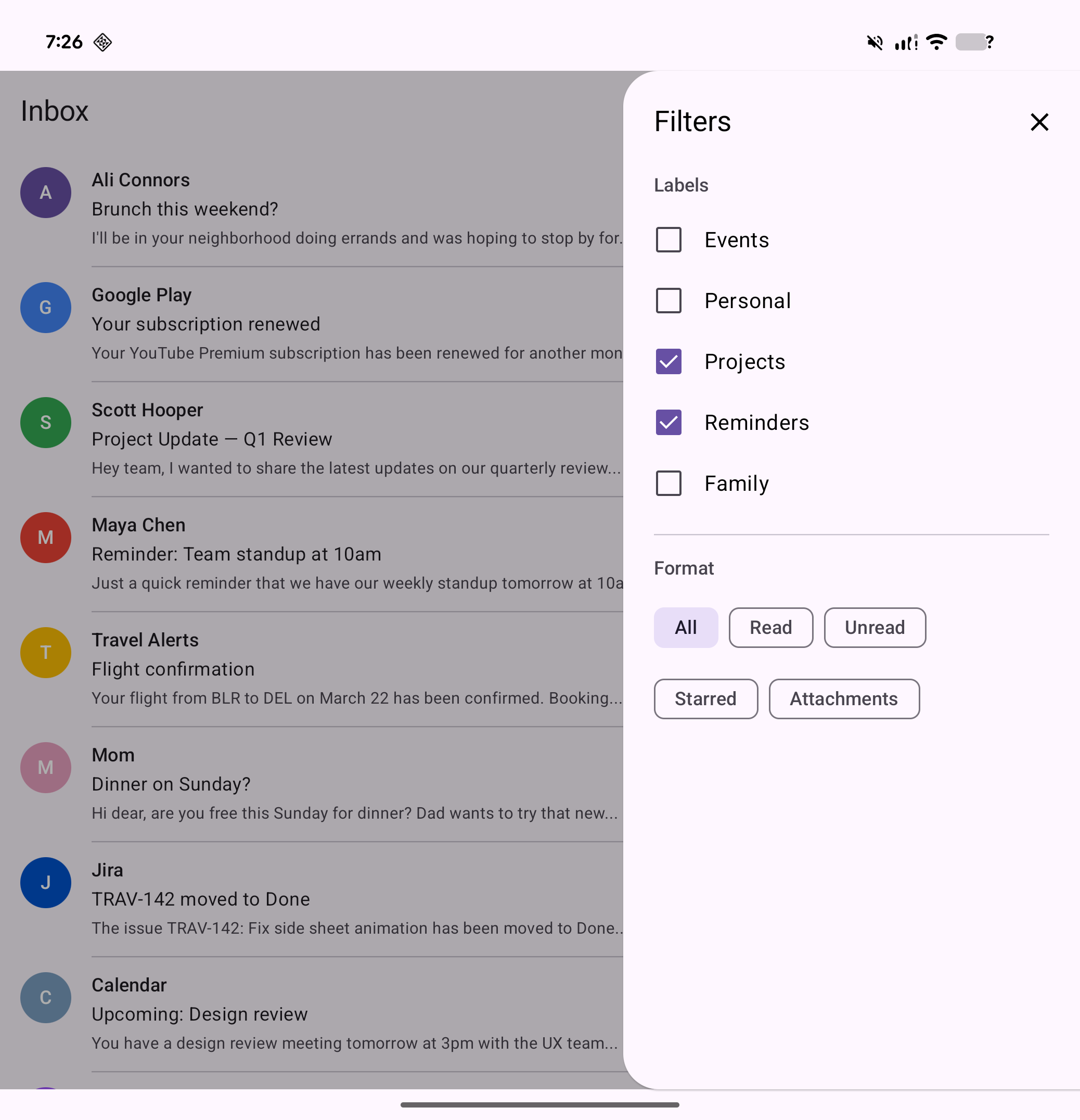Click Ali Connors' avatar icon
This screenshot has width=1080, height=1120.
click(x=46, y=193)
